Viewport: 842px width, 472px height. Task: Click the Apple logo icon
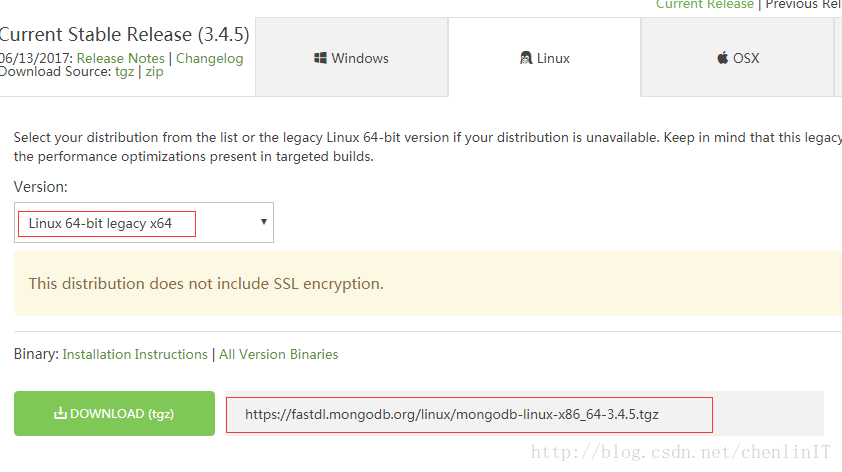(x=722, y=58)
